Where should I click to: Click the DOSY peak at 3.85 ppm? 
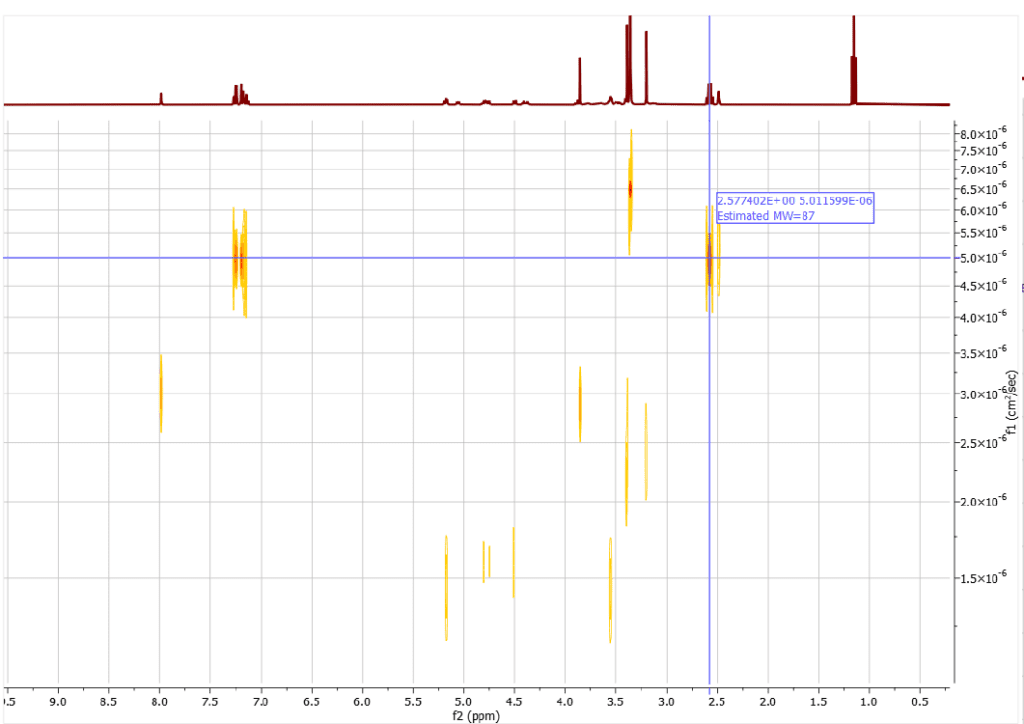580,404
